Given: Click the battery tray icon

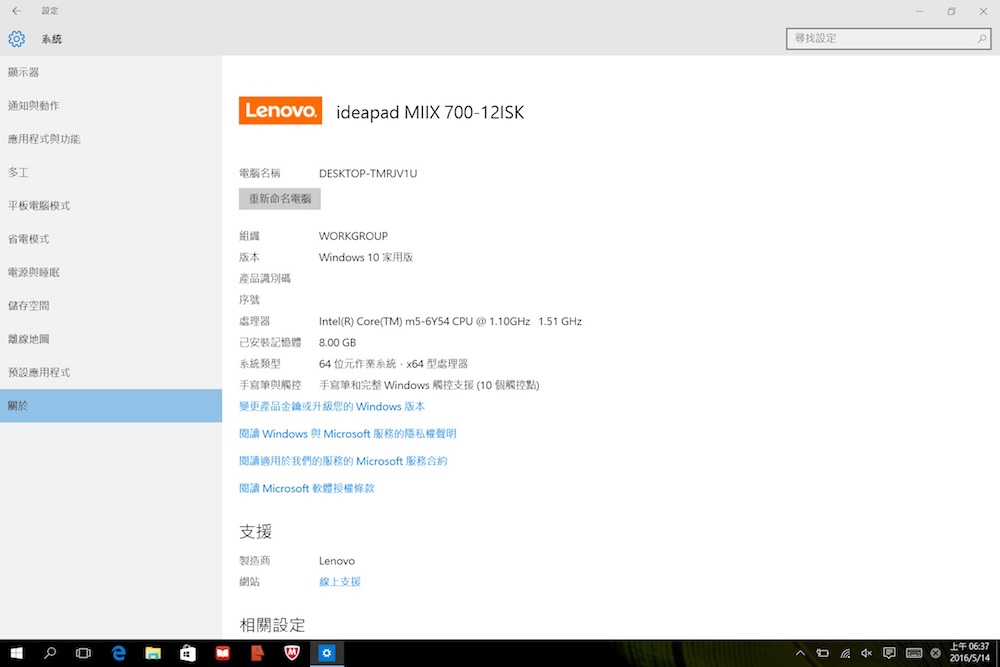Looking at the screenshot, I should pyautogui.click(x=823, y=653).
